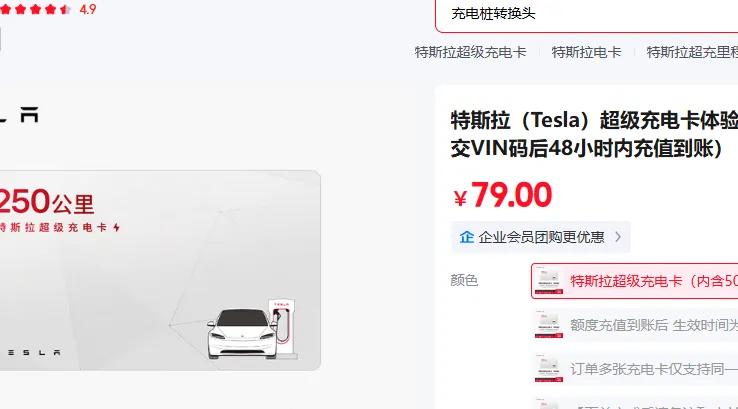Click the red Supercharger station illustration
Image resolution: width=738 pixels, height=409 pixels.
(x=284, y=326)
